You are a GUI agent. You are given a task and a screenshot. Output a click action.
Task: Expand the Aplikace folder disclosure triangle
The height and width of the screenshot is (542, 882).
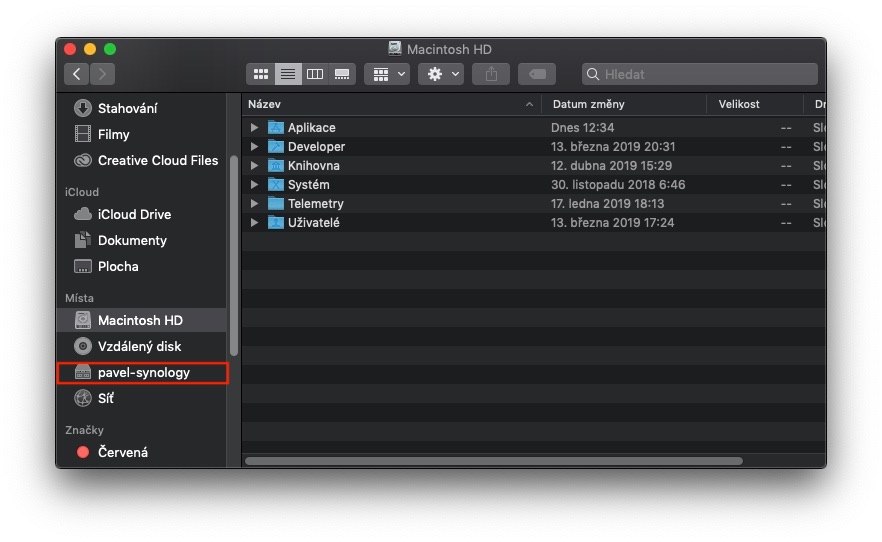[x=255, y=128]
